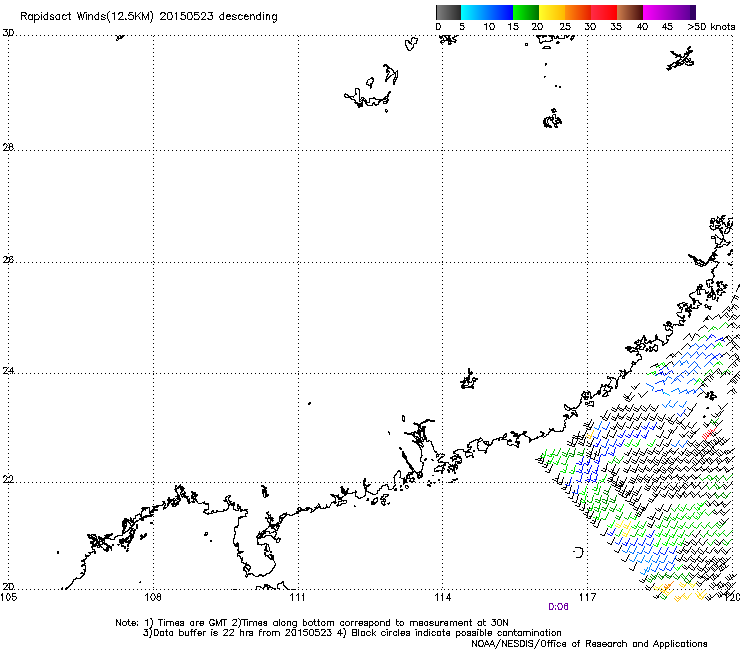Click the '117' longitude axis label
Image resolution: width=740 pixels, height=650 pixels.
[587, 598]
